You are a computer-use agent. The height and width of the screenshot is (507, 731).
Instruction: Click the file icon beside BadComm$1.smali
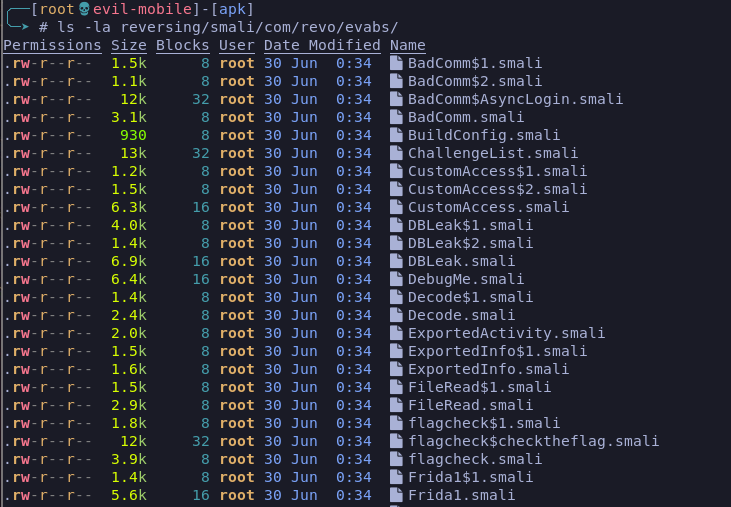(x=396, y=63)
